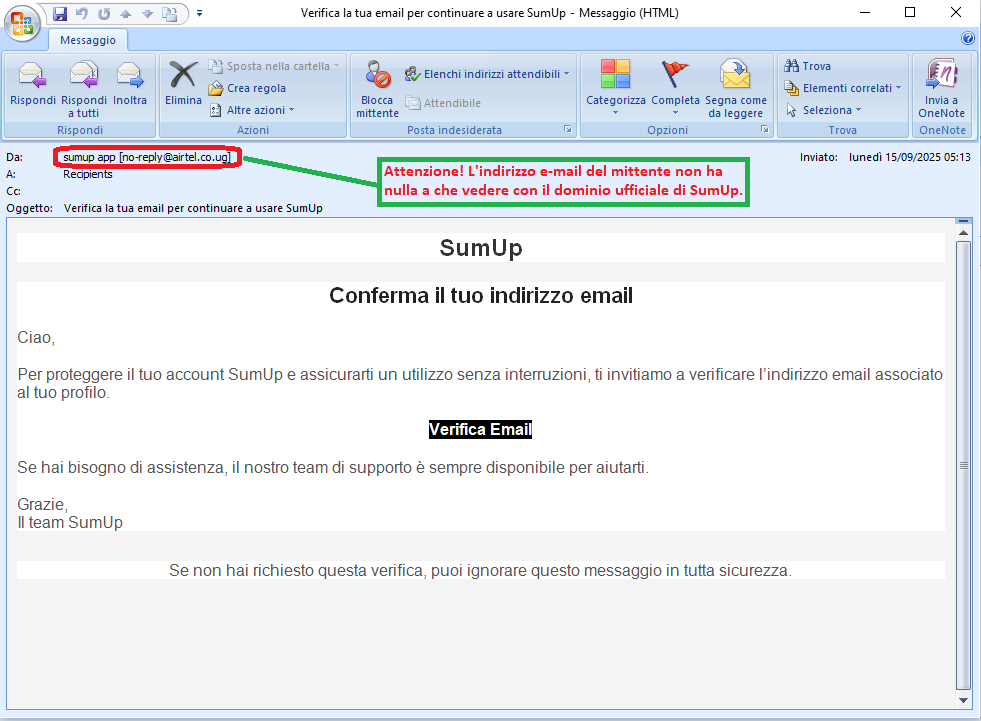Forward the email with Inoltra
981x721 pixels.
(130, 84)
